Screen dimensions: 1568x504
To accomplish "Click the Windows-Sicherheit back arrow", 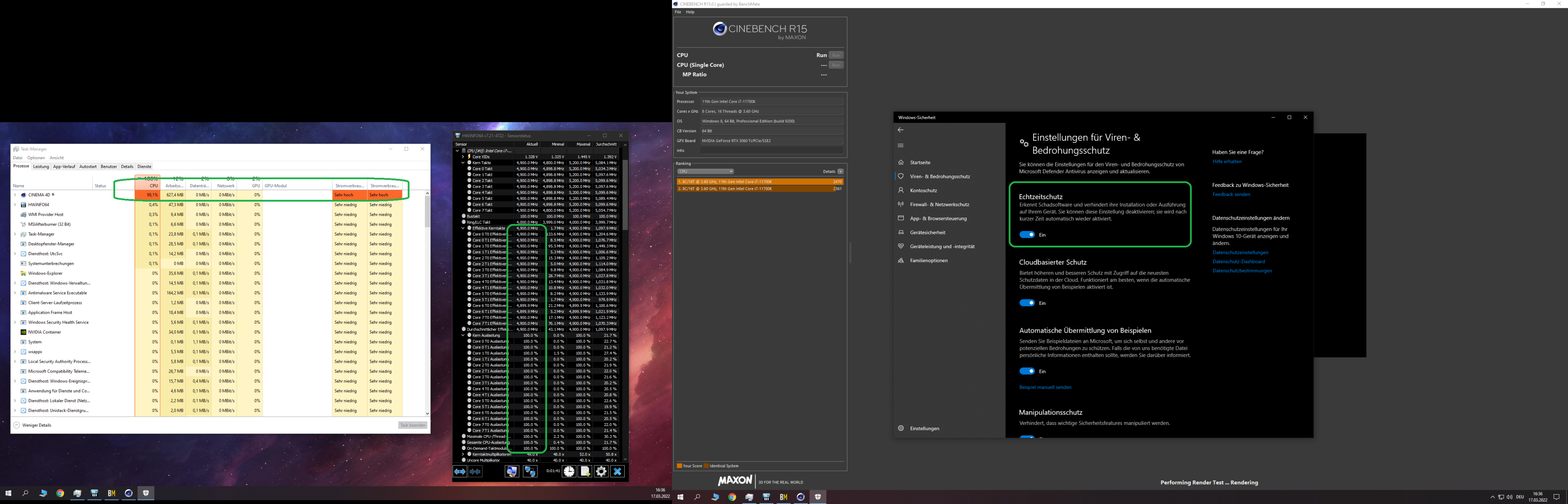I will point(901,130).
